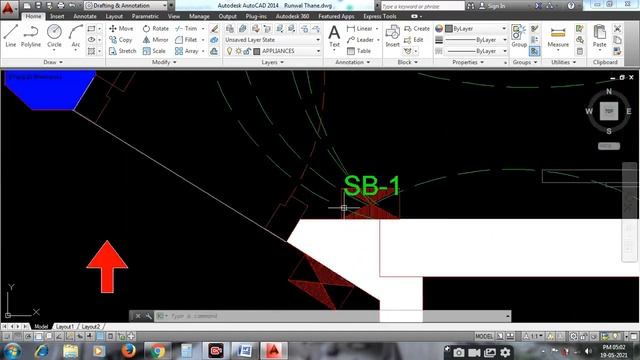Open the Windows Start menu
The image size is (640, 360).
[x=12, y=351]
